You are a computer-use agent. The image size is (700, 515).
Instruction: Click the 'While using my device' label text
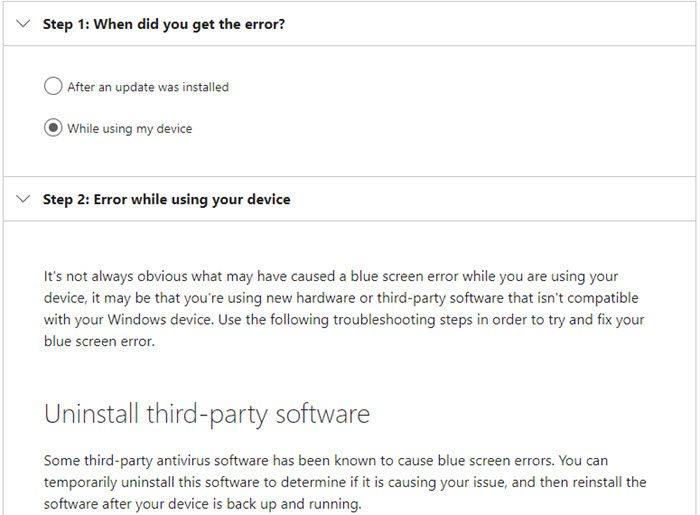pyautogui.click(x=129, y=128)
